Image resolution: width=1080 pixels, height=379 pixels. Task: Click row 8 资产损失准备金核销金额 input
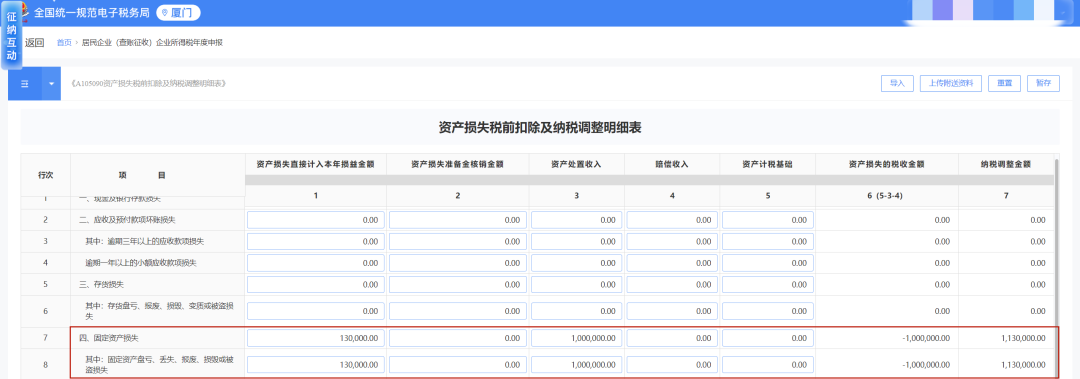458,364
